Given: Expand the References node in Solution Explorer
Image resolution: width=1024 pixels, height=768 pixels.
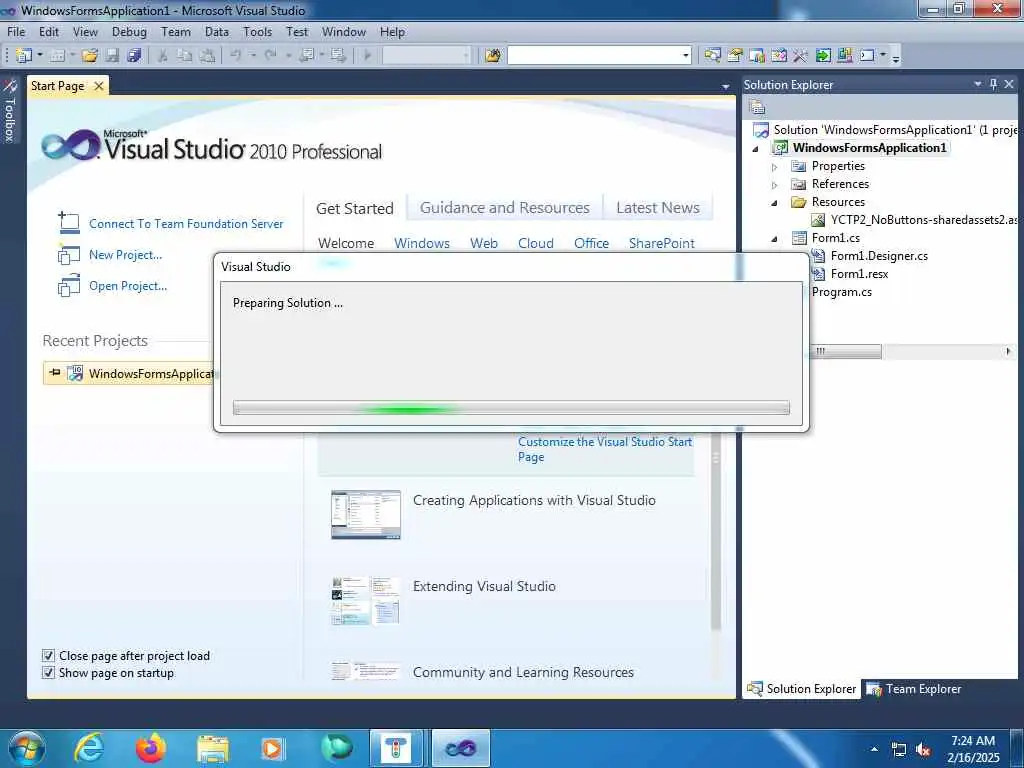Looking at the screenshot, I should (775, 185).
